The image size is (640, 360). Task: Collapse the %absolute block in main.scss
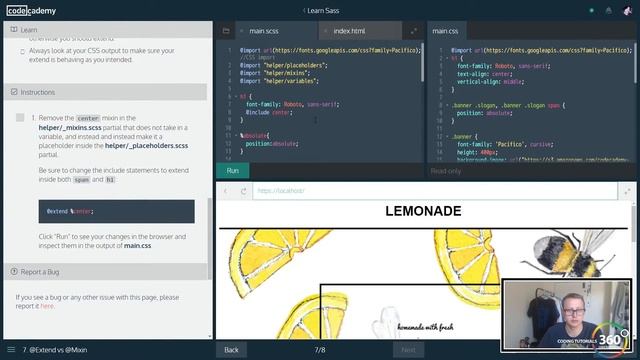click(236, 136)
